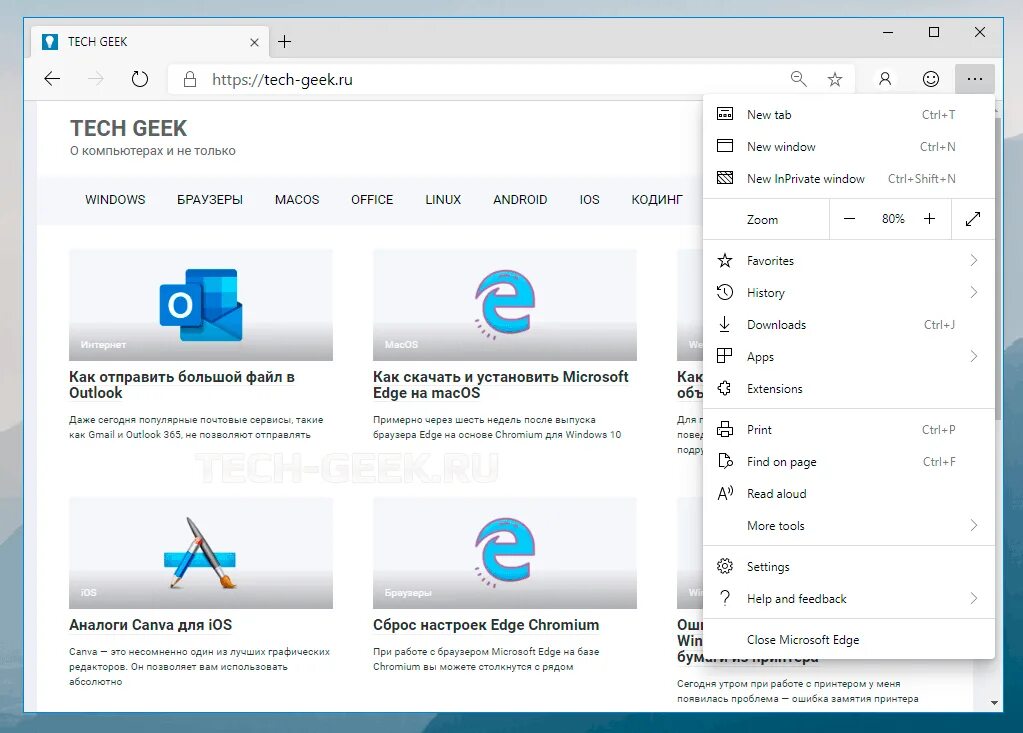Click the New InPrivate window icon
Screen dimensions: 1023x733
click(x=725, y=177)
